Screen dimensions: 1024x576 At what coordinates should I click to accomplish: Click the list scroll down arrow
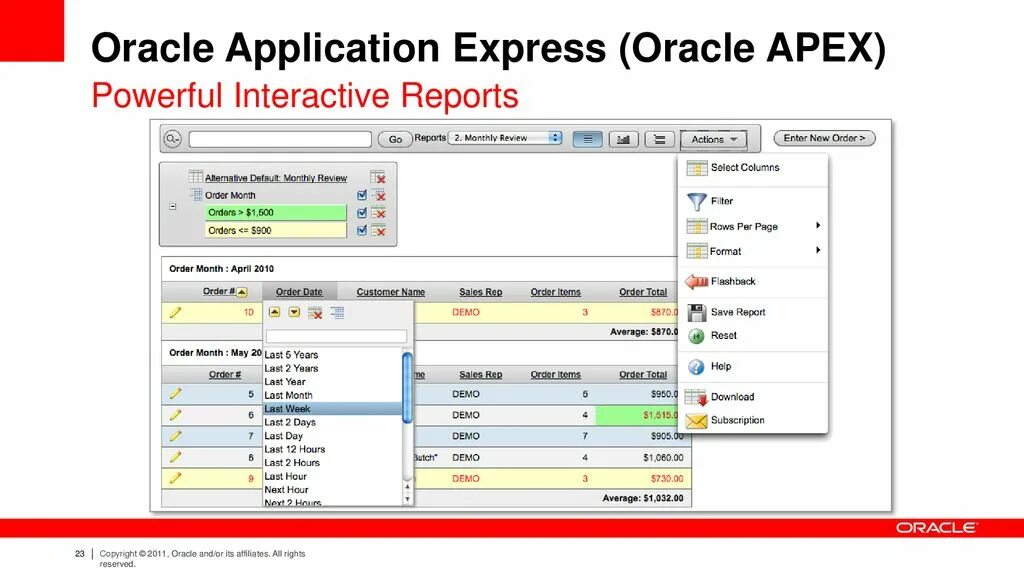[x=408, y=499]
